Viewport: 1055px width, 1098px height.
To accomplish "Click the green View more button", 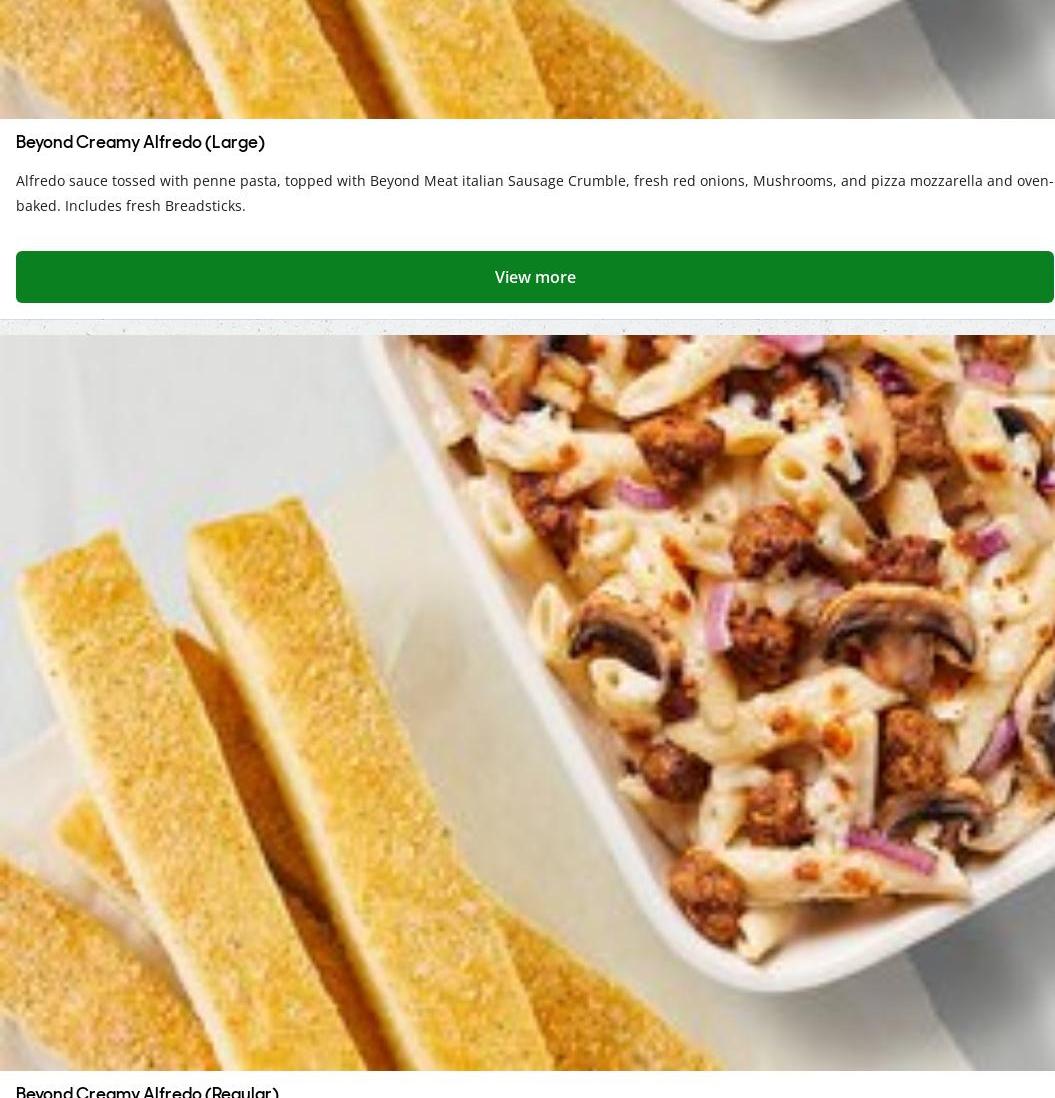I will click(535, 277).
